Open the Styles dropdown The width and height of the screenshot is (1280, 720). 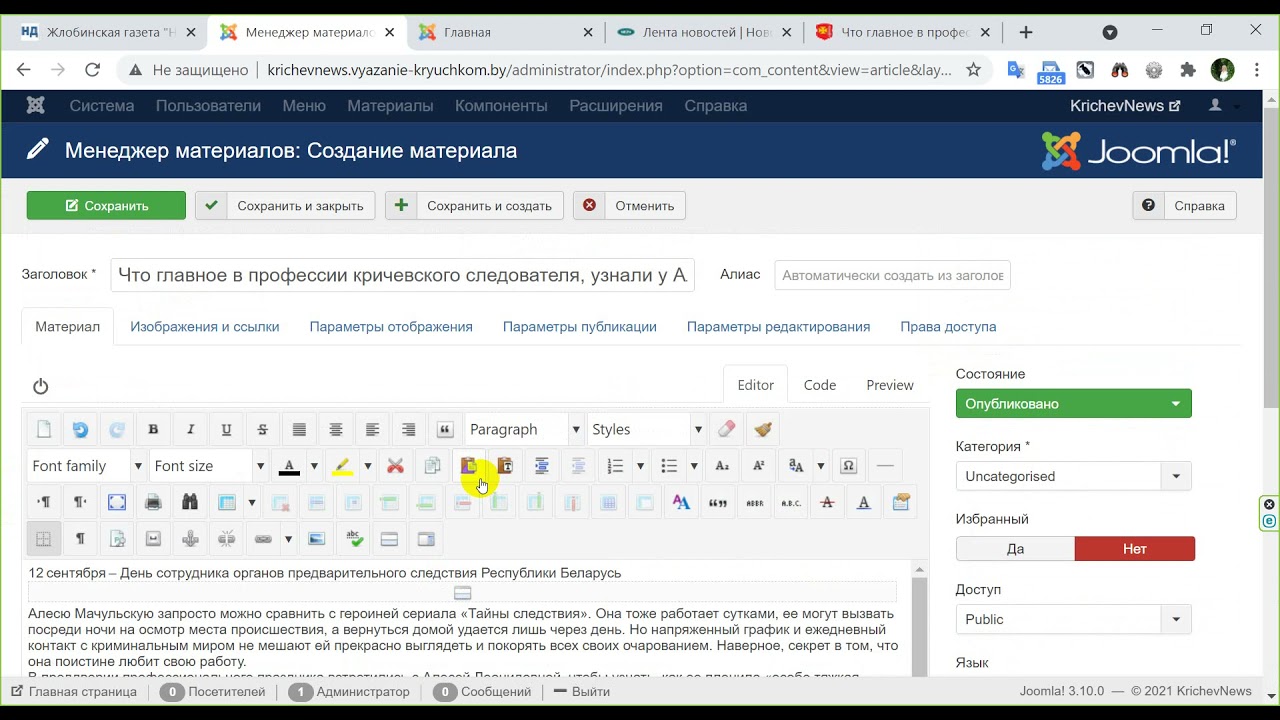(x=646, y=429)
